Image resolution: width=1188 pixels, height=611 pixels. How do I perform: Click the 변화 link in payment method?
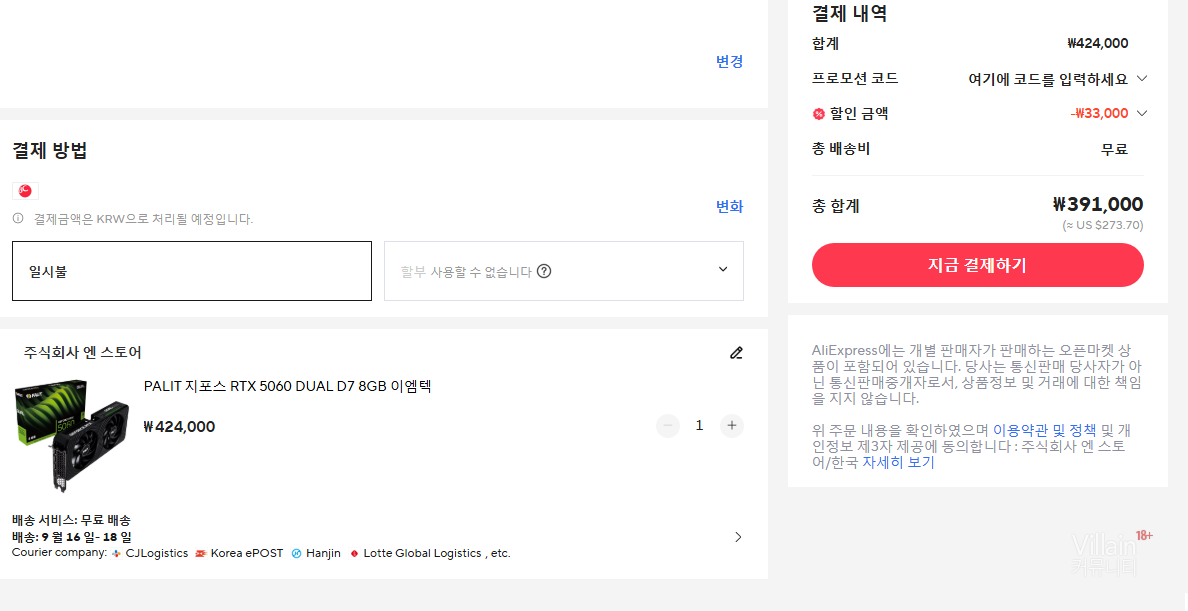click(x=729, y=206)
